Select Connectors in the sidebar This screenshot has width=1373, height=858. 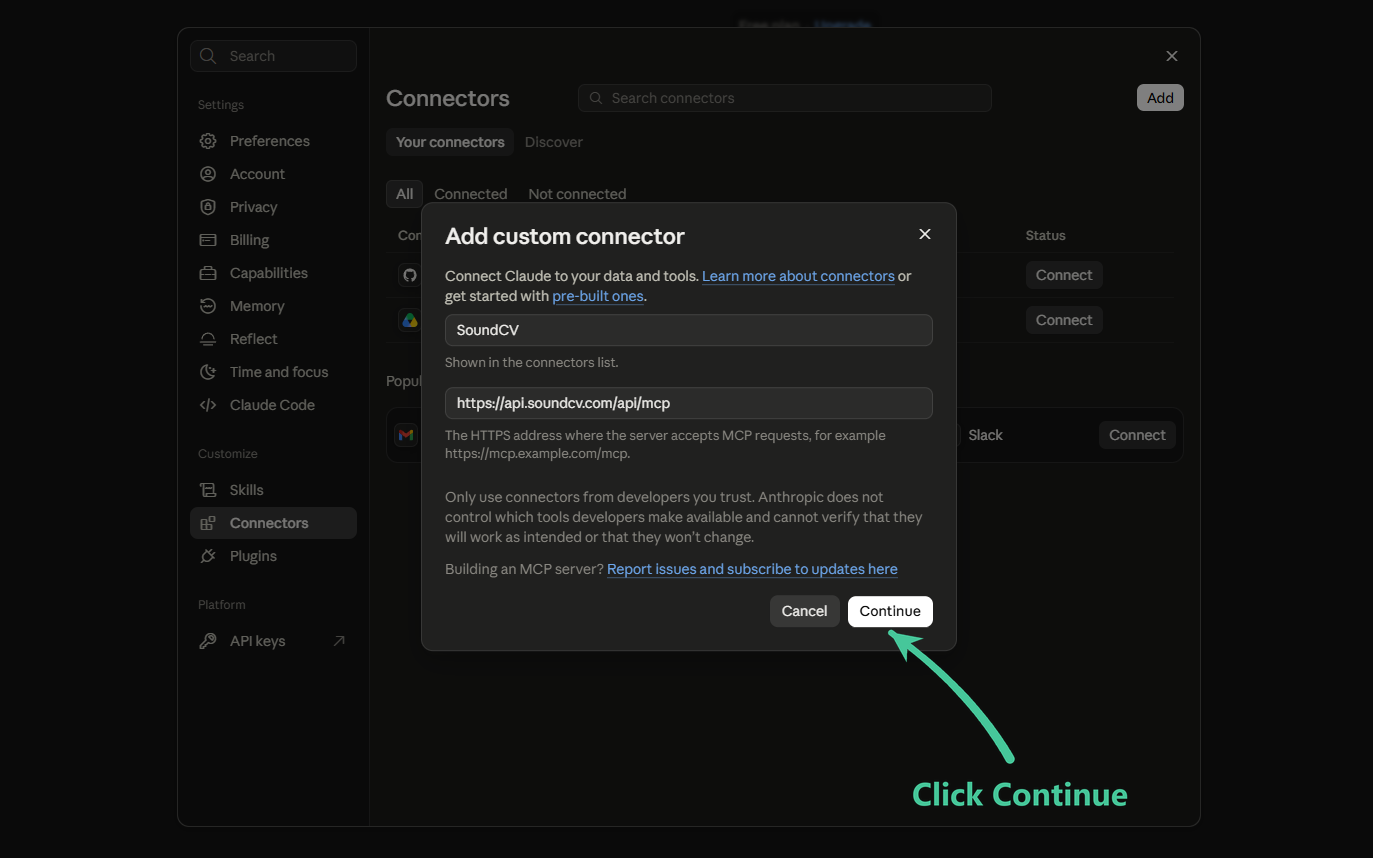point(273,523)
